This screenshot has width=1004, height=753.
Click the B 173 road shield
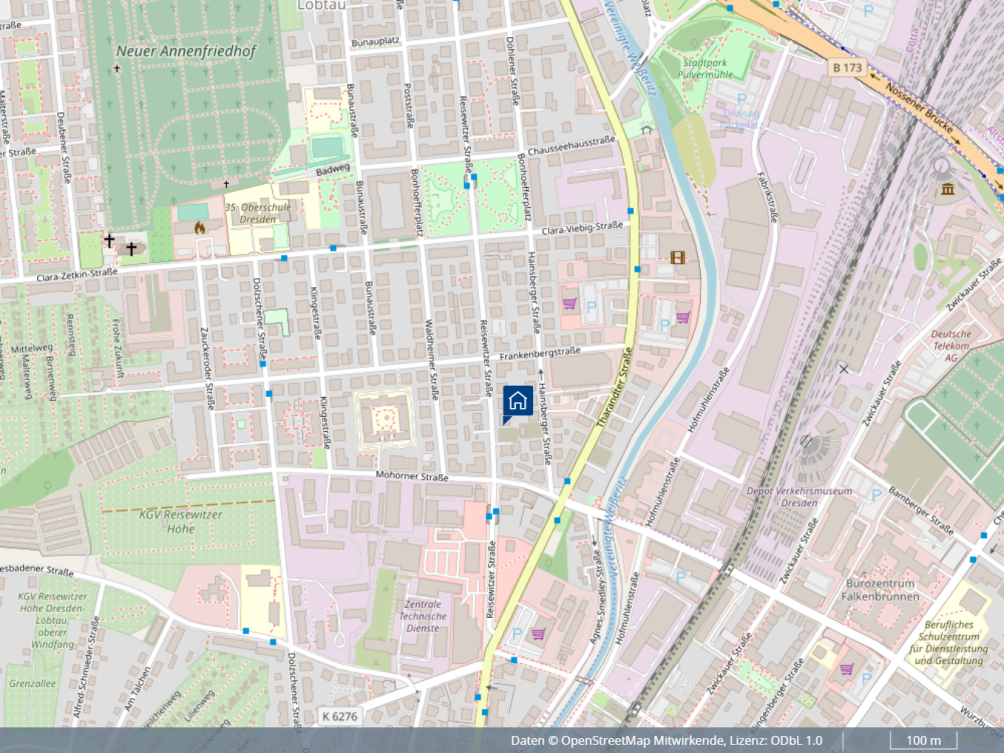(x=848, y=67)
